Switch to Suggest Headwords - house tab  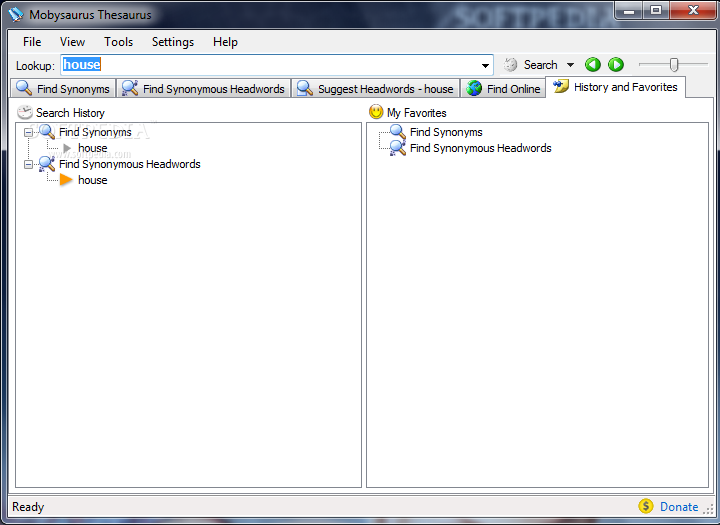tap(375, 88)
